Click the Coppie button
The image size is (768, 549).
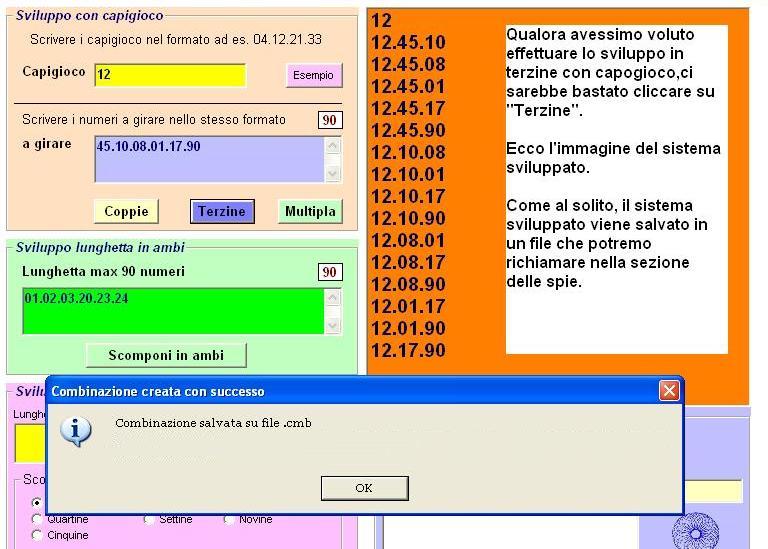click(126, 211)
